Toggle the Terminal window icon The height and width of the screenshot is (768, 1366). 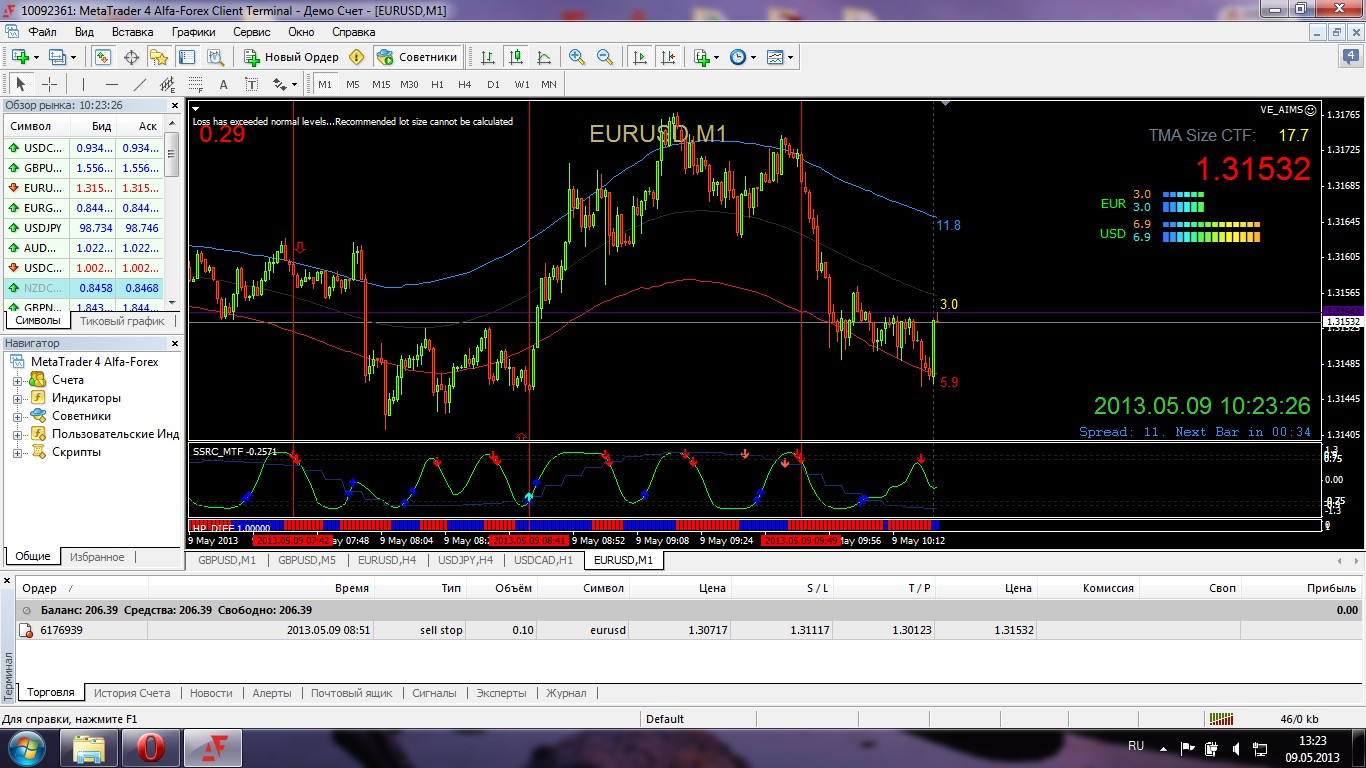click(x=187, y=57)
